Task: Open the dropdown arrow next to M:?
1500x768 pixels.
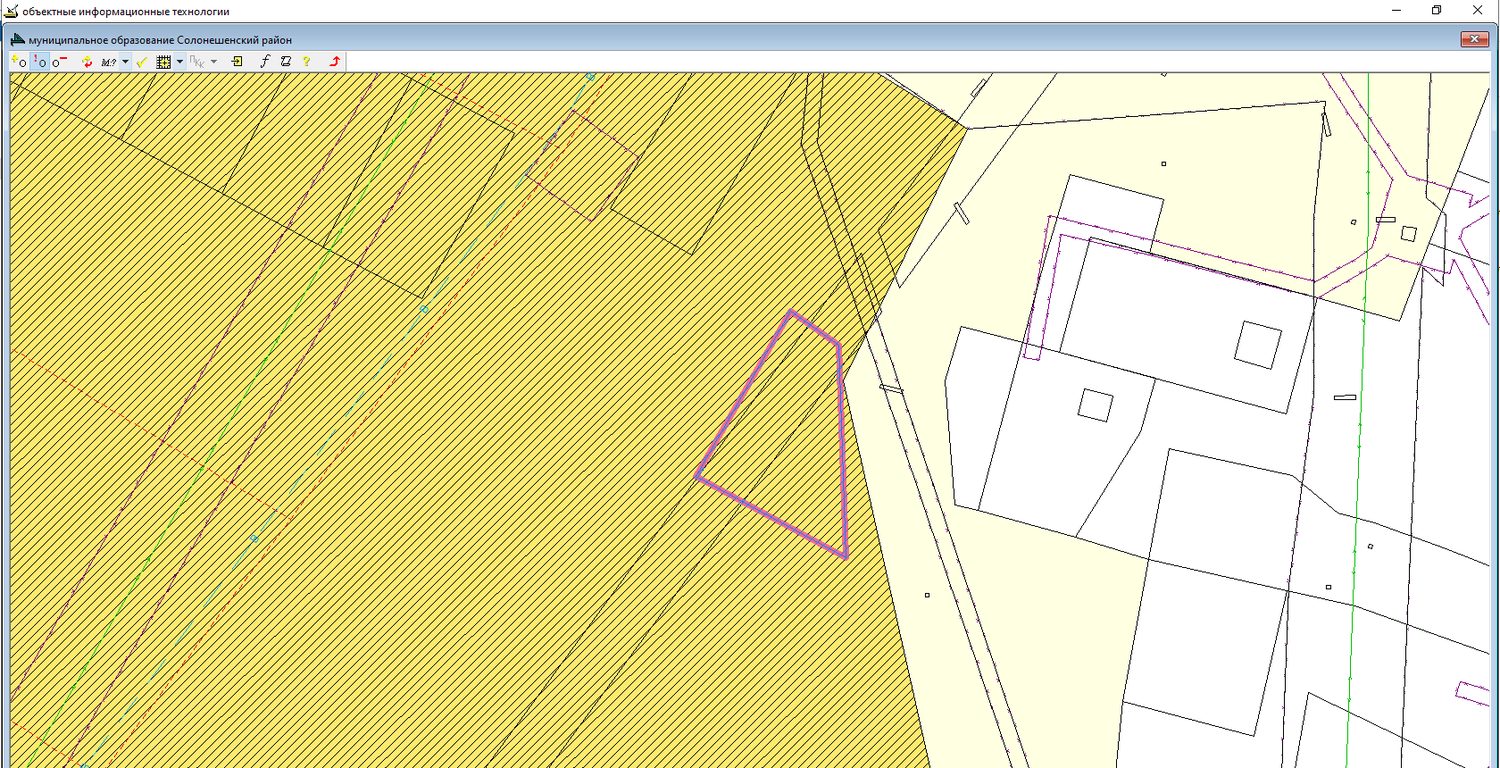Action: 125,61
